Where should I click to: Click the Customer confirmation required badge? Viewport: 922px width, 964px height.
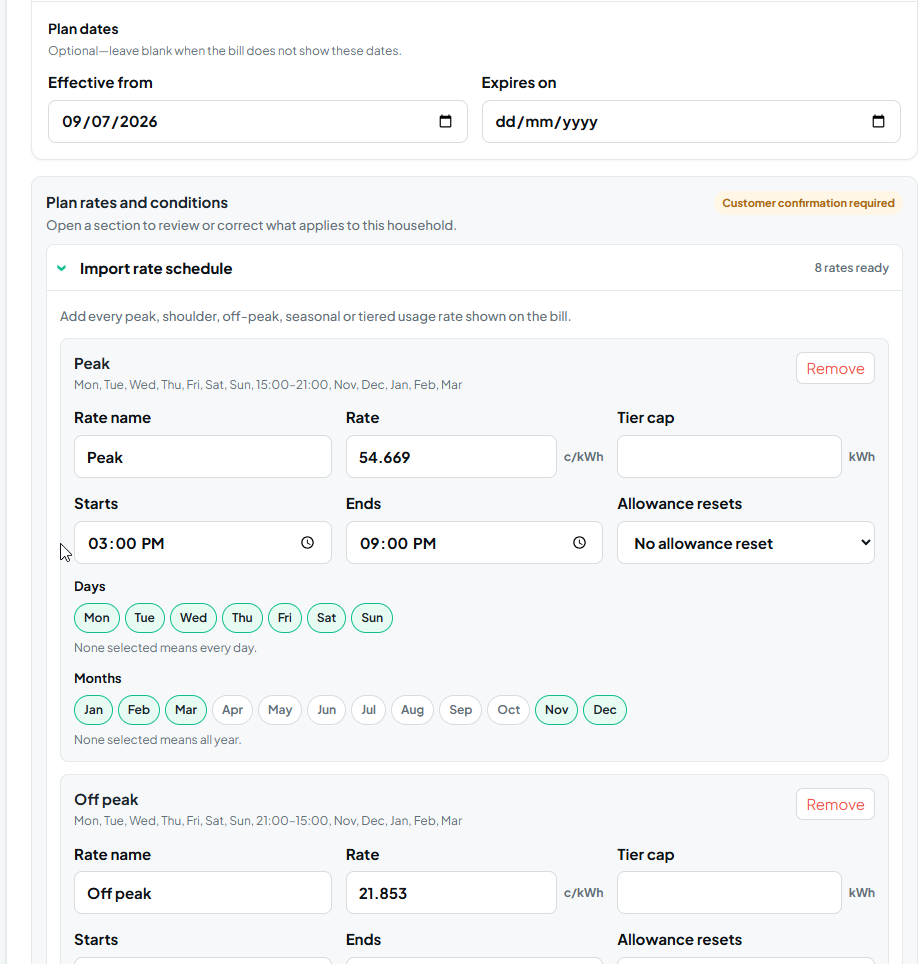click(x=808, y=203)
